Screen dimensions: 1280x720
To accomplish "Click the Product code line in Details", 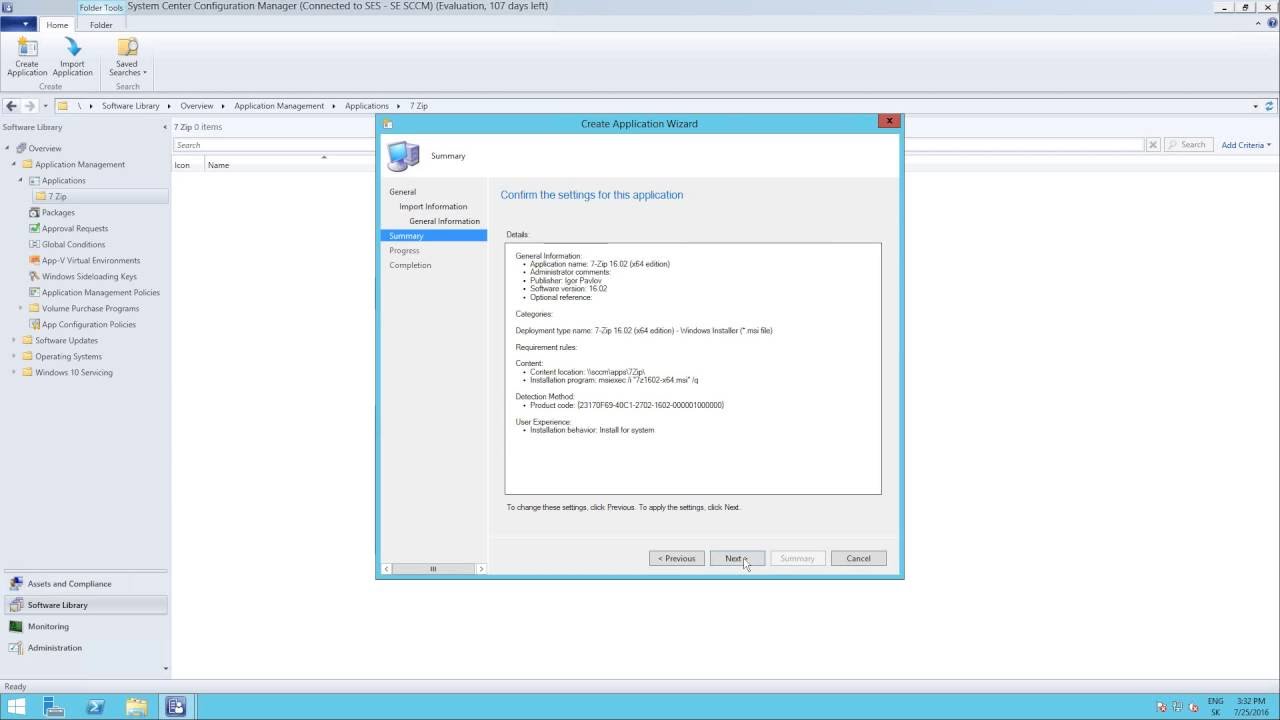I will click(x=626, y=405).
